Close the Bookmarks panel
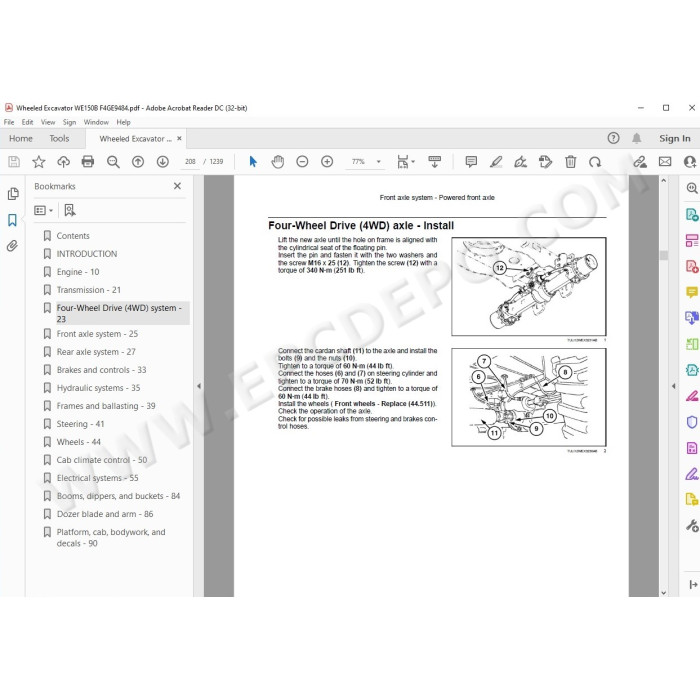Image resolution: width=700 pixels, height=700 pixels. [x=177, y=186]
